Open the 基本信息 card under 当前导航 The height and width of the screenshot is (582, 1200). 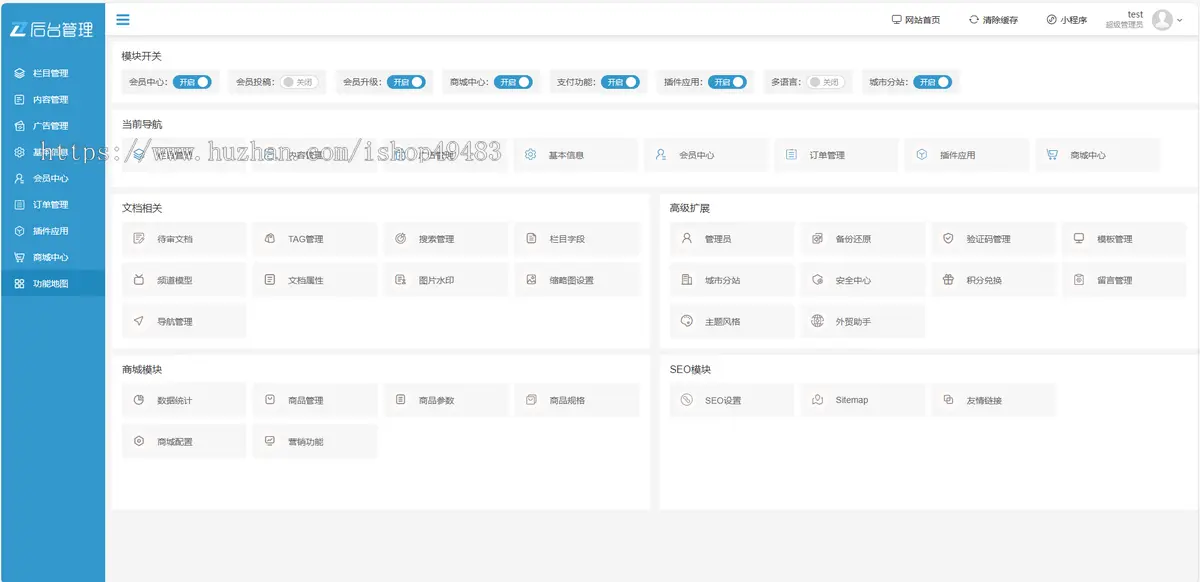[576, 155]
